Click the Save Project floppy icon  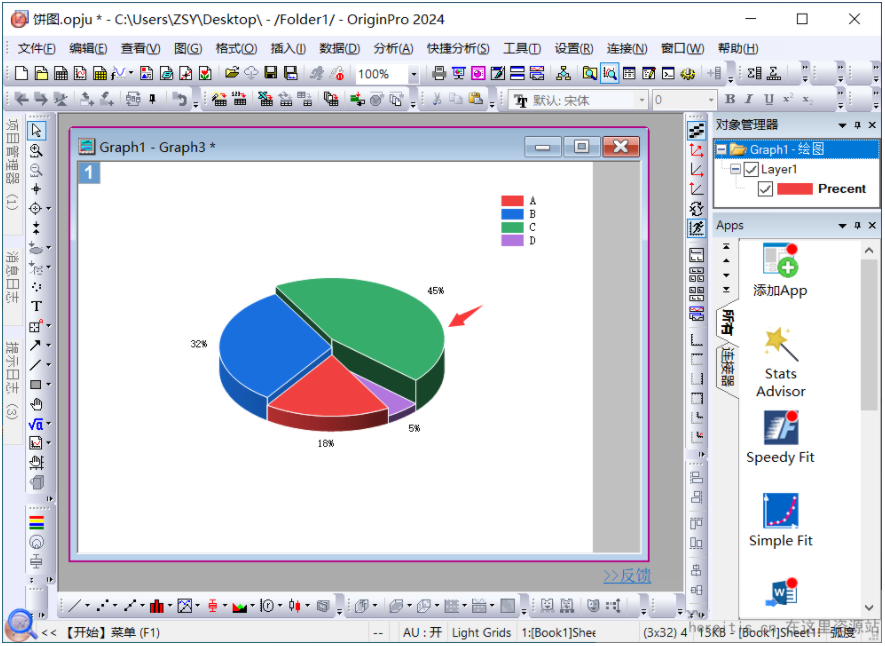[x=271, y=73]
